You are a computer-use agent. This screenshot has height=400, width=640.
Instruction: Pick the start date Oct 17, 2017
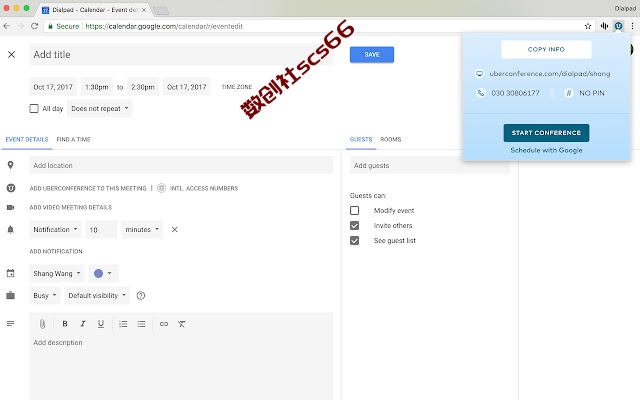pyautogui.click(x=53, y=87)
